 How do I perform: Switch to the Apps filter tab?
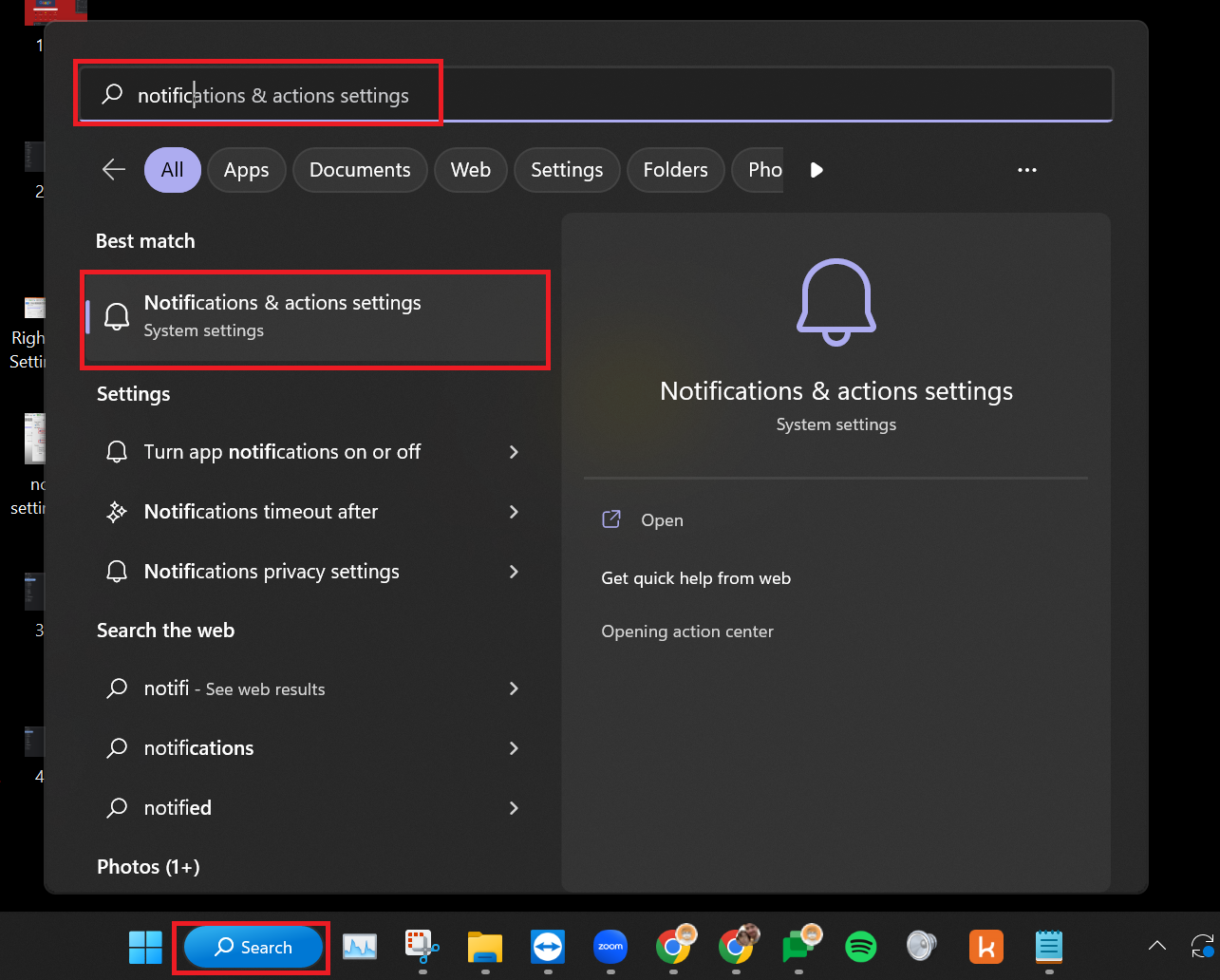coord(246,170)
